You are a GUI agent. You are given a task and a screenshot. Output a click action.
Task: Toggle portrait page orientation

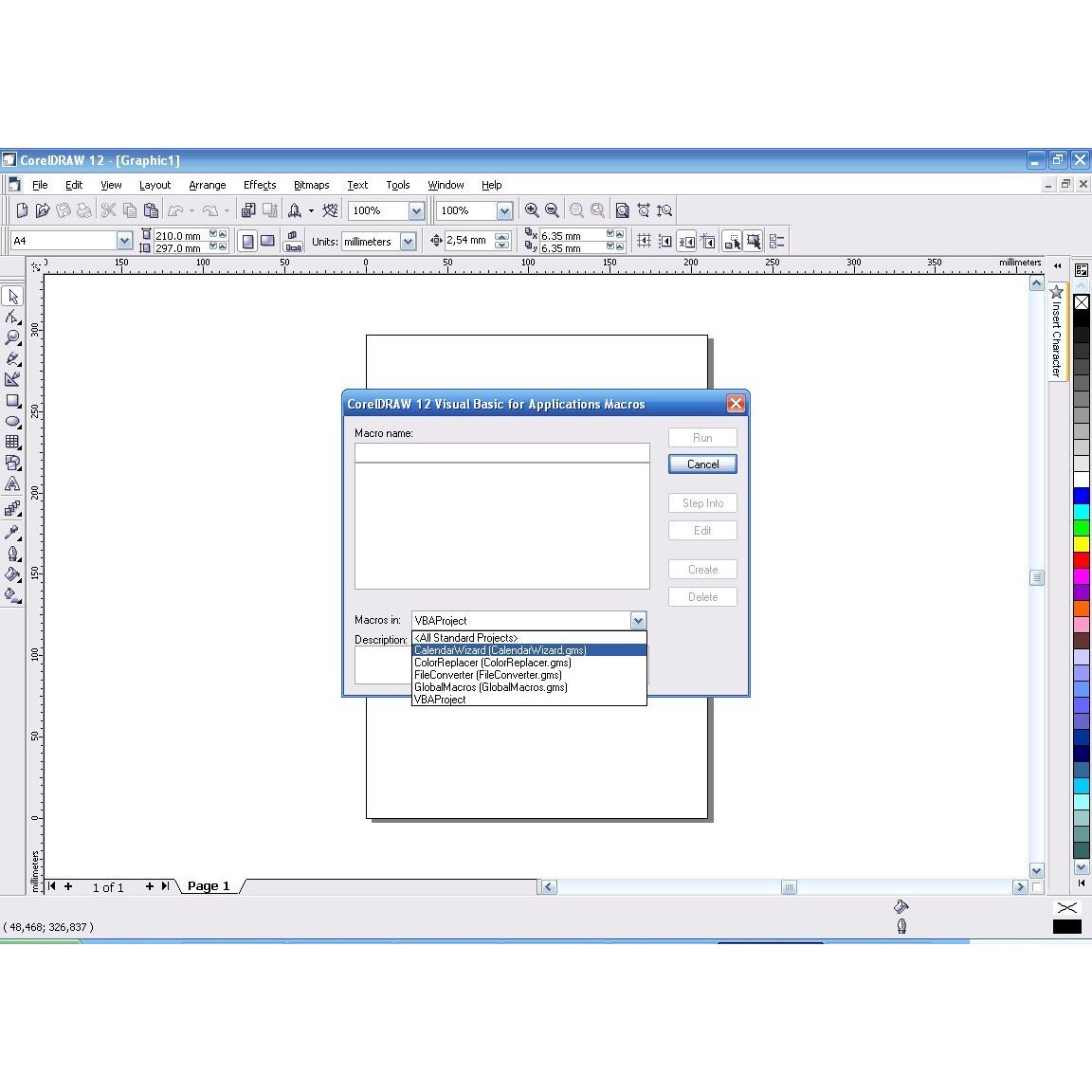246,241
